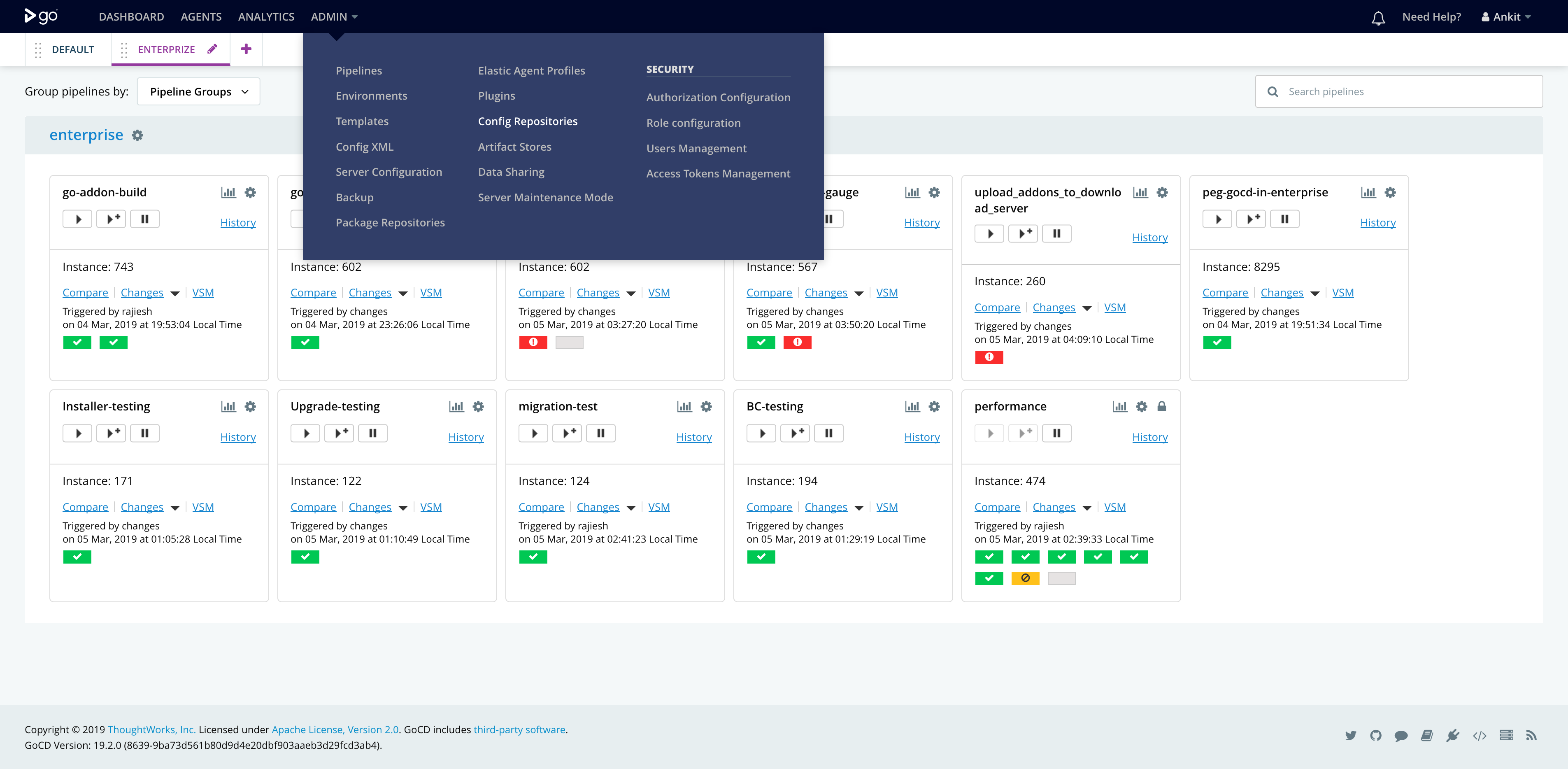Open settings gear for peg-gocd-in-enterprise
The width and height of the screenshot is (1568, 769).
pyautogui.click(x=1390, y=192)
